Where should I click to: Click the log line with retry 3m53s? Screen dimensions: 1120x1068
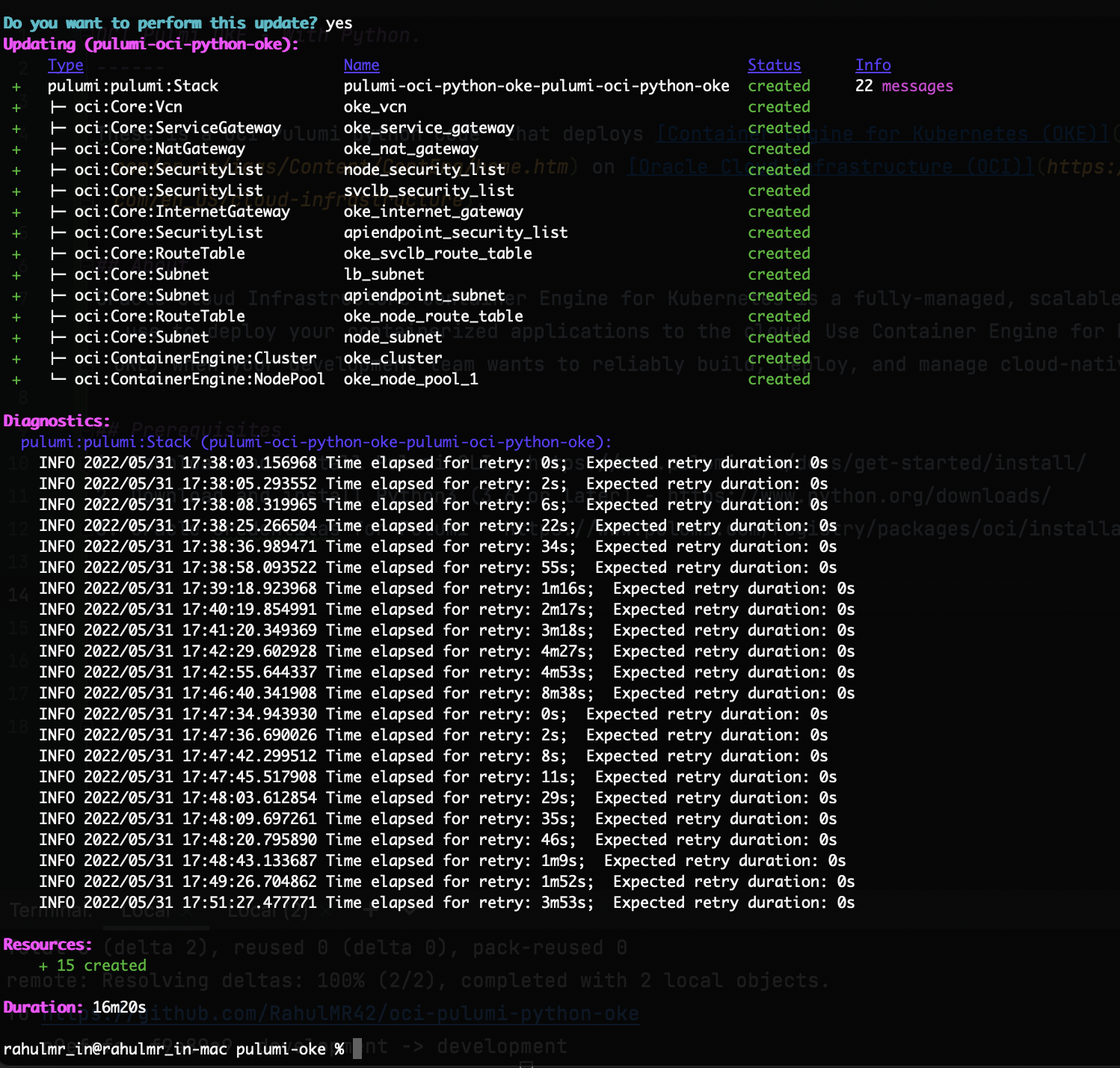[447, 903]
